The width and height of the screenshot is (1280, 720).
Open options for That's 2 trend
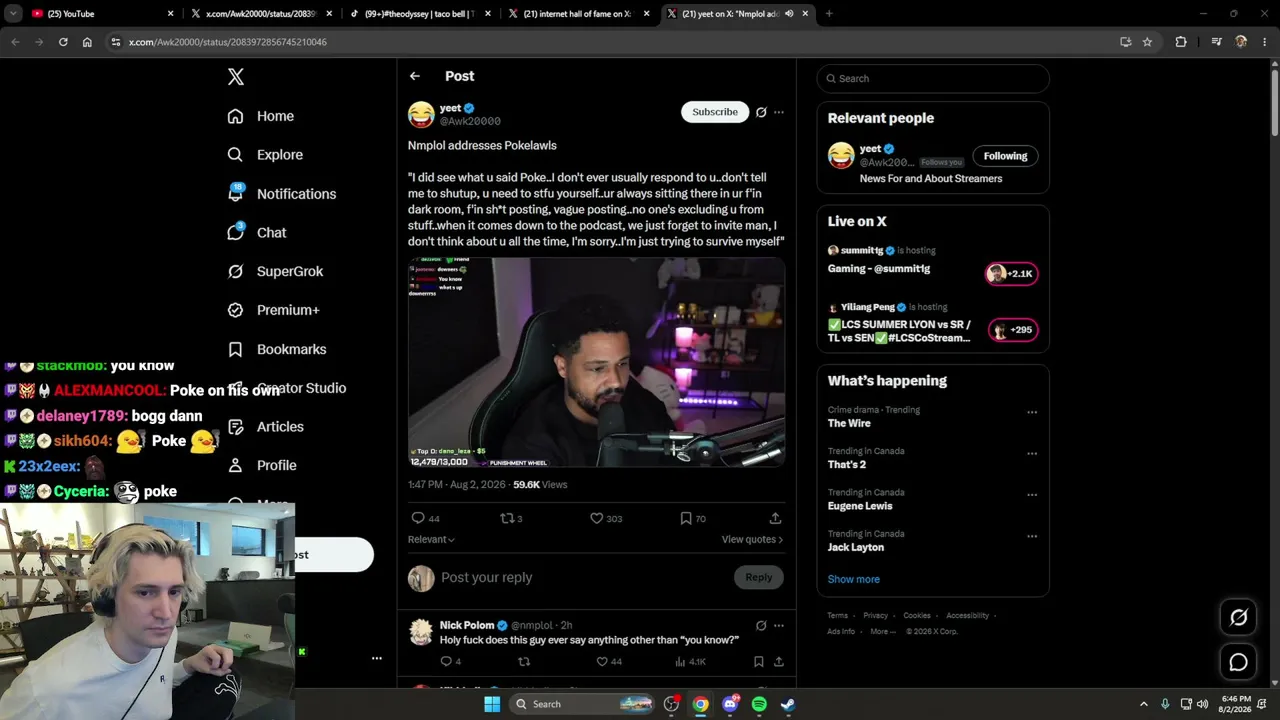click(x=1032, y=453)
